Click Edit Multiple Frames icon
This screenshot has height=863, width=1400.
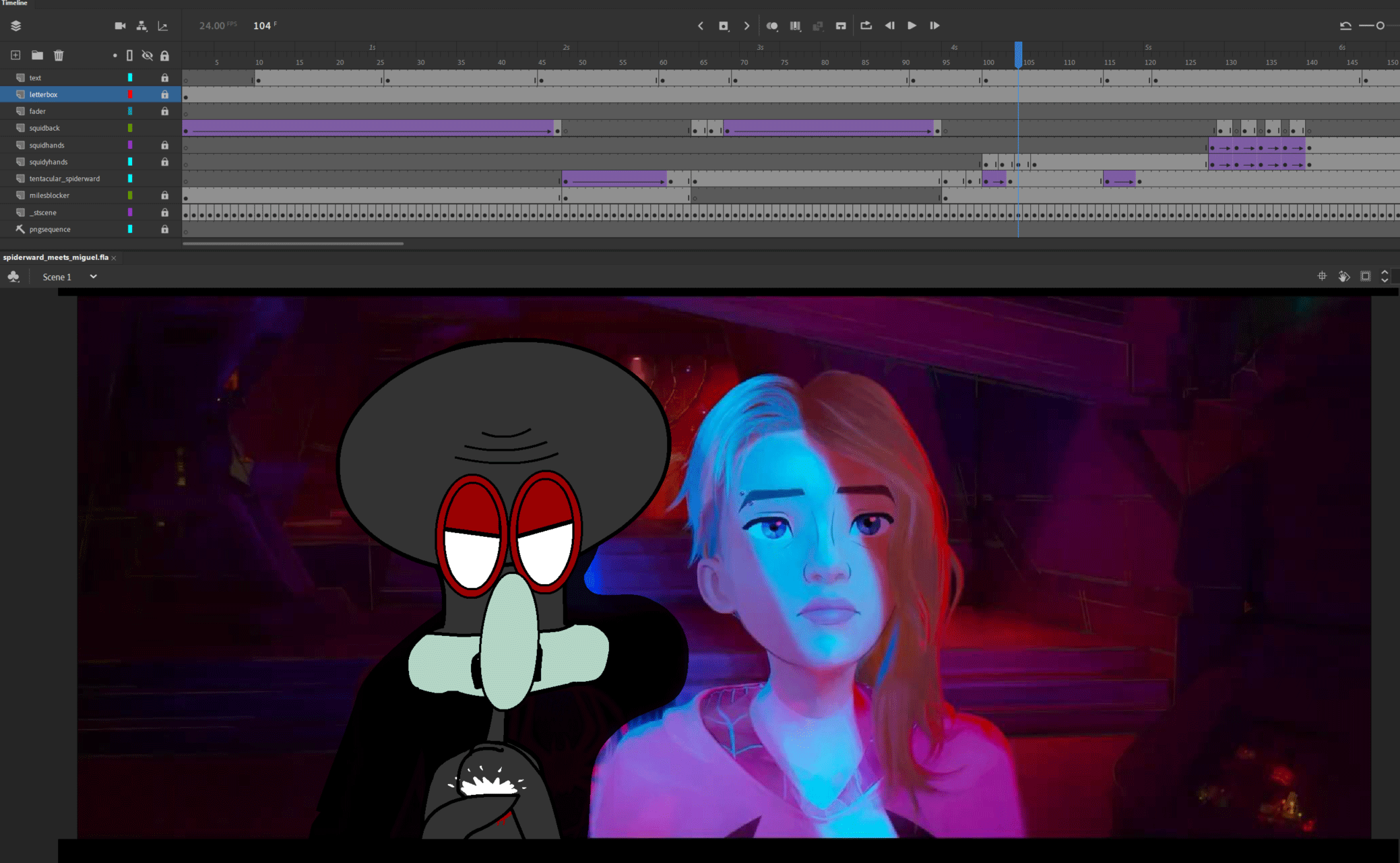(796, 26)
